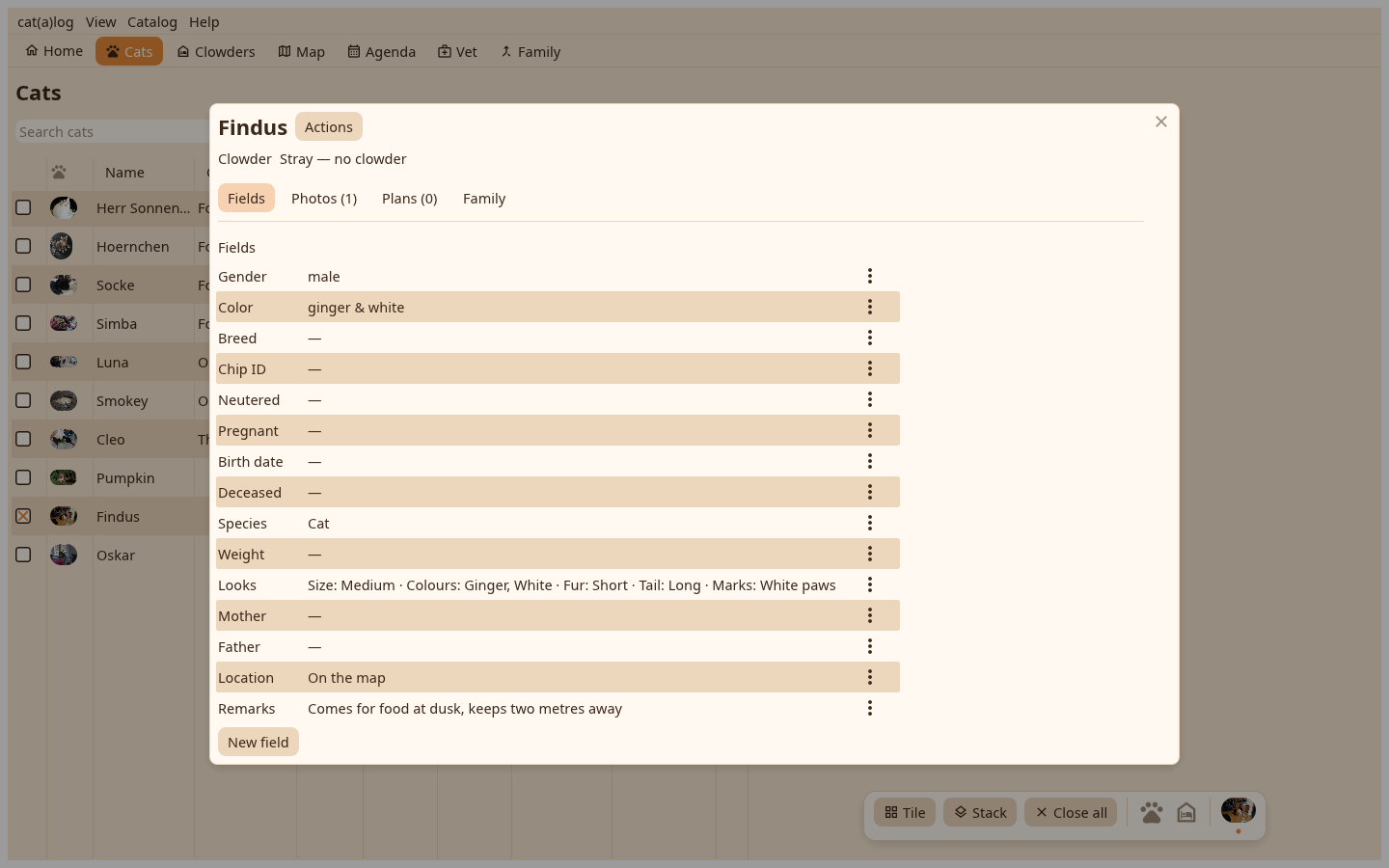Open the three-dot menu for Breed
Viewport: 1389px width, 868px height.
point(870,338)
